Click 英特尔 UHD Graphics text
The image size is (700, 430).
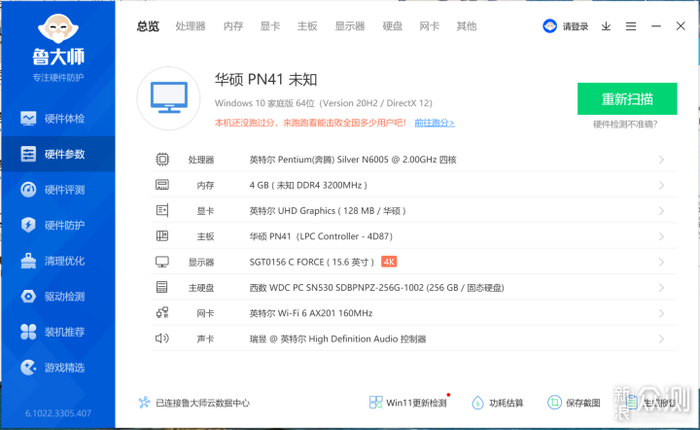[x=327, y=210]
